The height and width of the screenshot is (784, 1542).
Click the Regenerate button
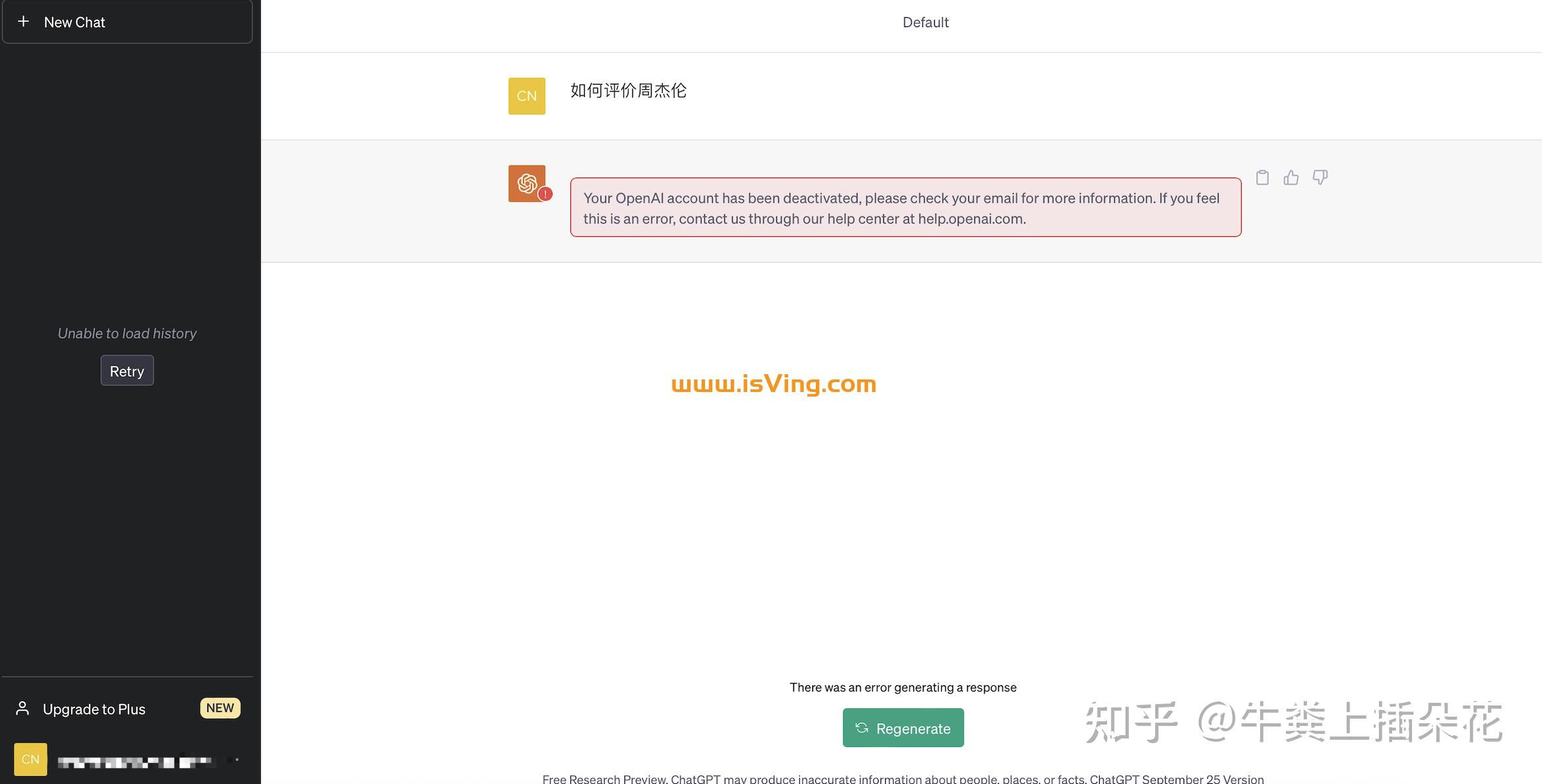coord(903,728)
